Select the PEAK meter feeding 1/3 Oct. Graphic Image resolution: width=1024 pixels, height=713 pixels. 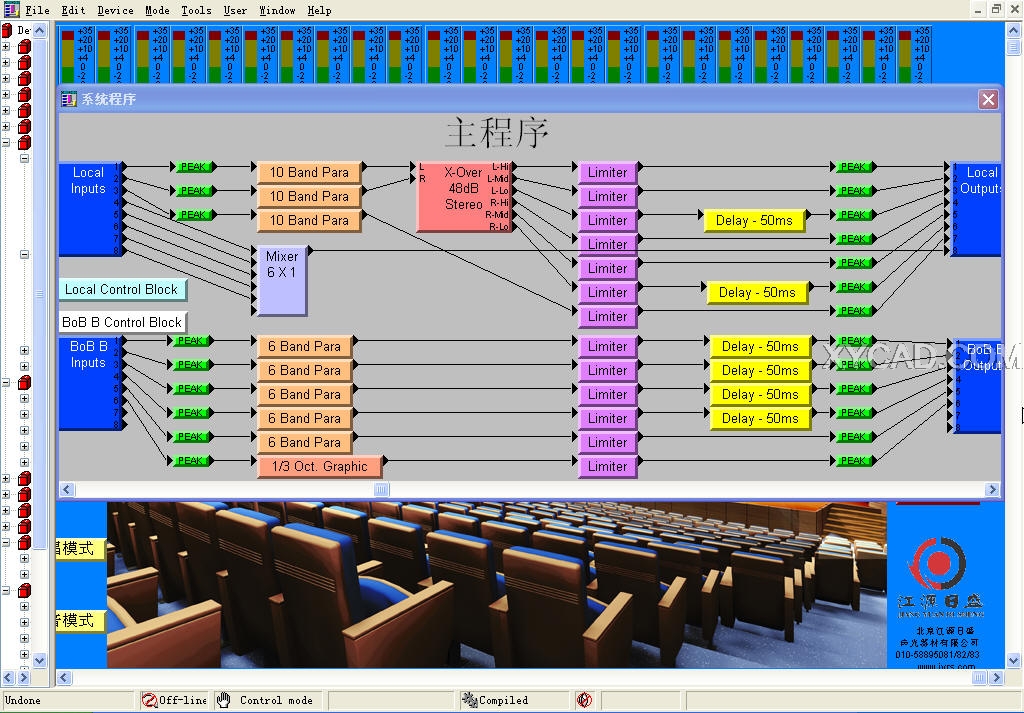[191, 460]
